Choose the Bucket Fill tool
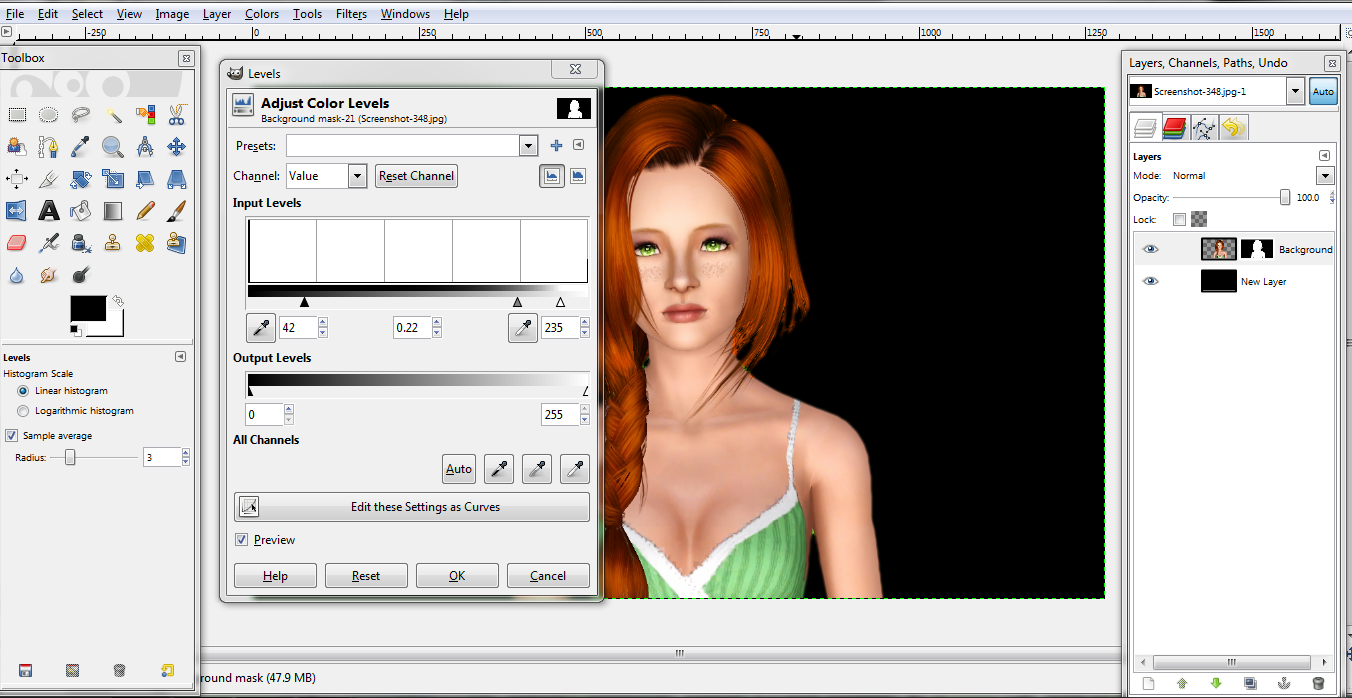This screenshot has height=698, width=1352. [80, 211]
